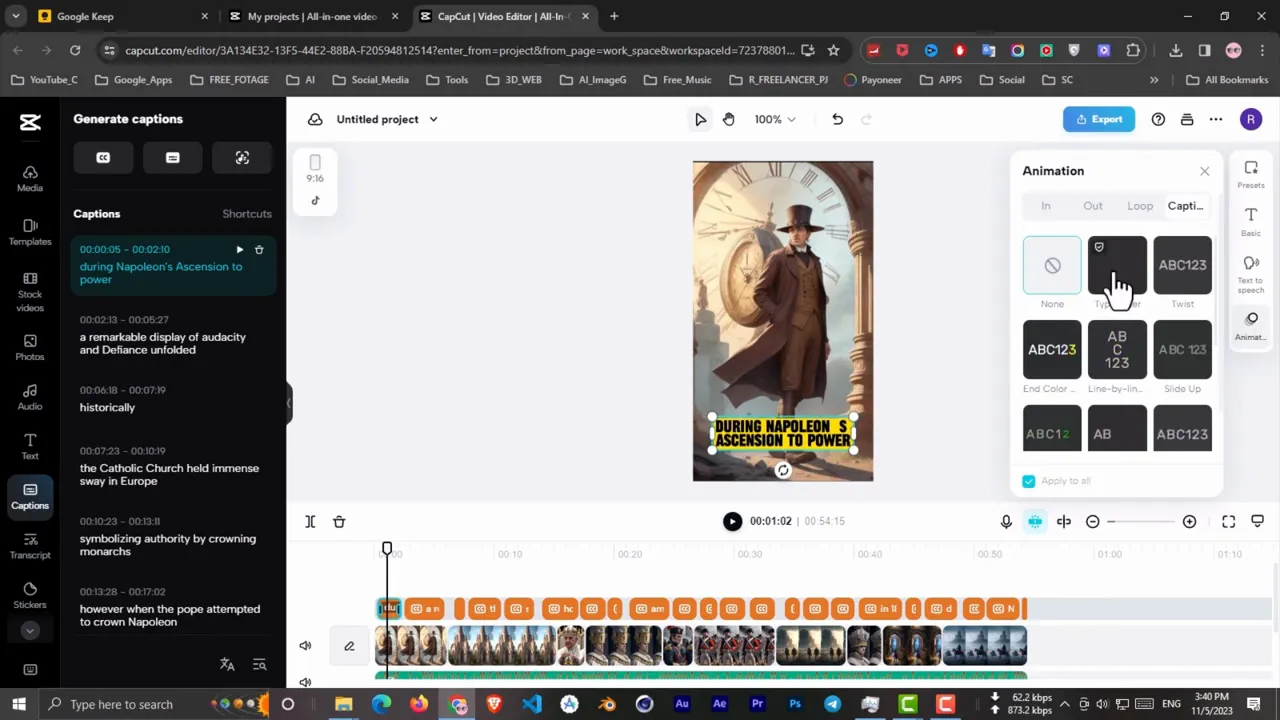Screen dimensions: 1280x720
Task: Open the Text panel in sidebar
Action: pos(30,447)
